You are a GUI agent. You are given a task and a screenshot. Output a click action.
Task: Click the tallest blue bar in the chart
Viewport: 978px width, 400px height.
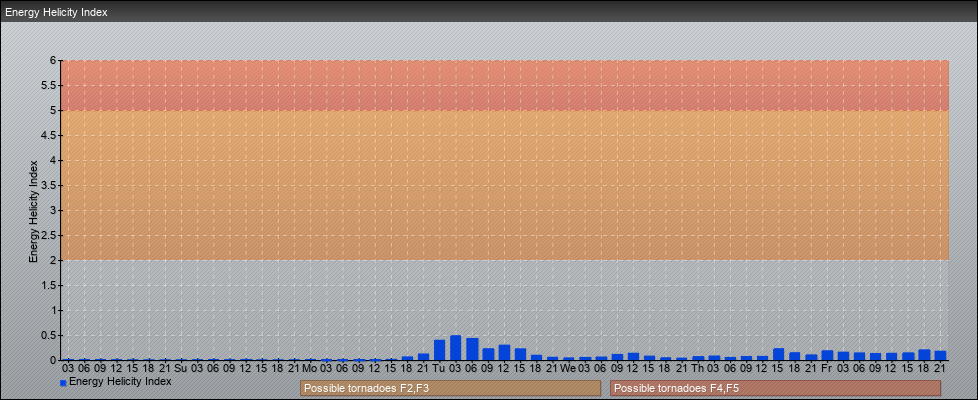click(455, 348)
